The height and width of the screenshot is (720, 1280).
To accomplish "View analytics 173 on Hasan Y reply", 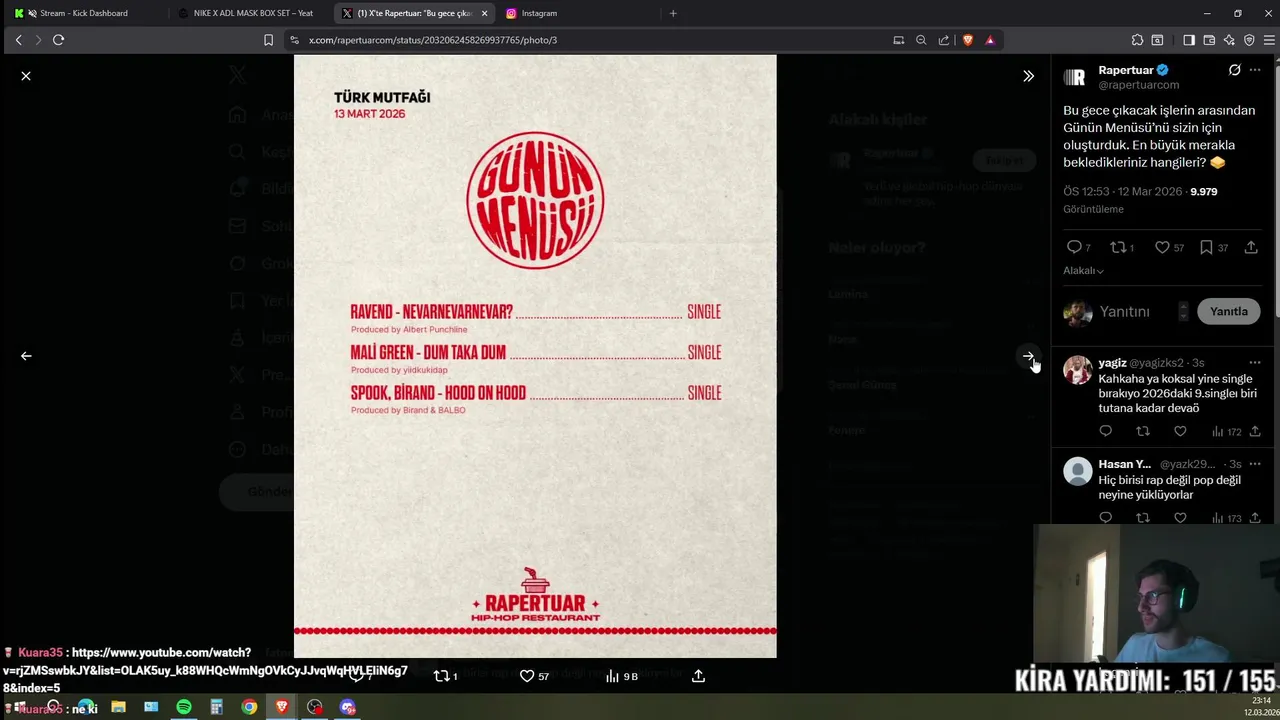I will pyautogui.click(x=1226, y=518).
